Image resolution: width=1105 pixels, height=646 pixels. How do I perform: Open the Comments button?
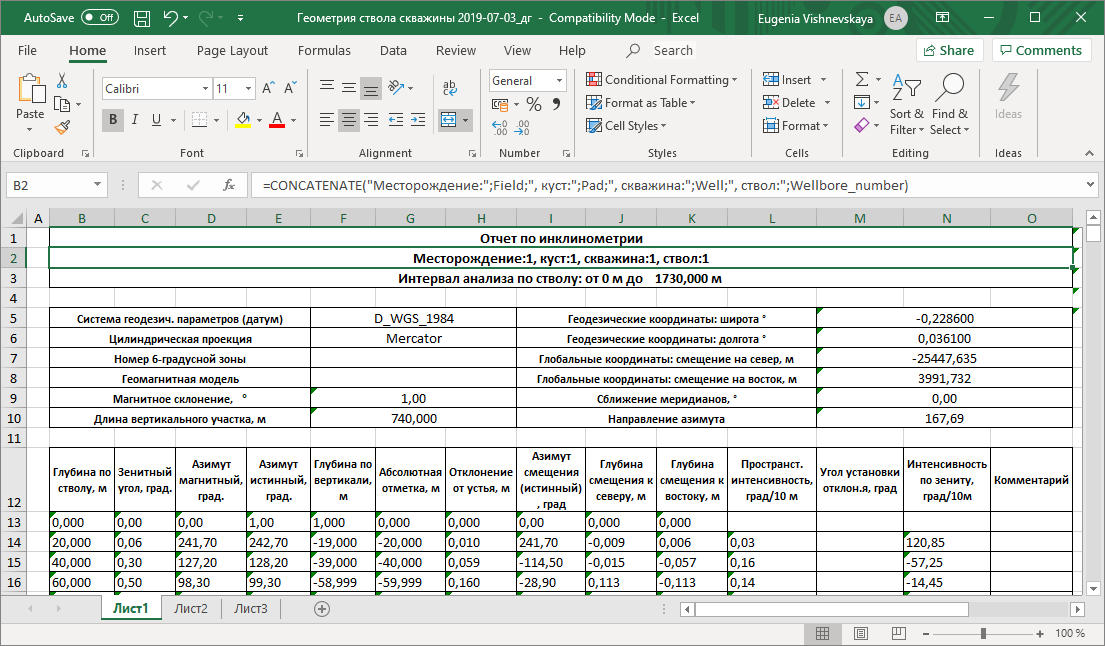point(1040,51)
